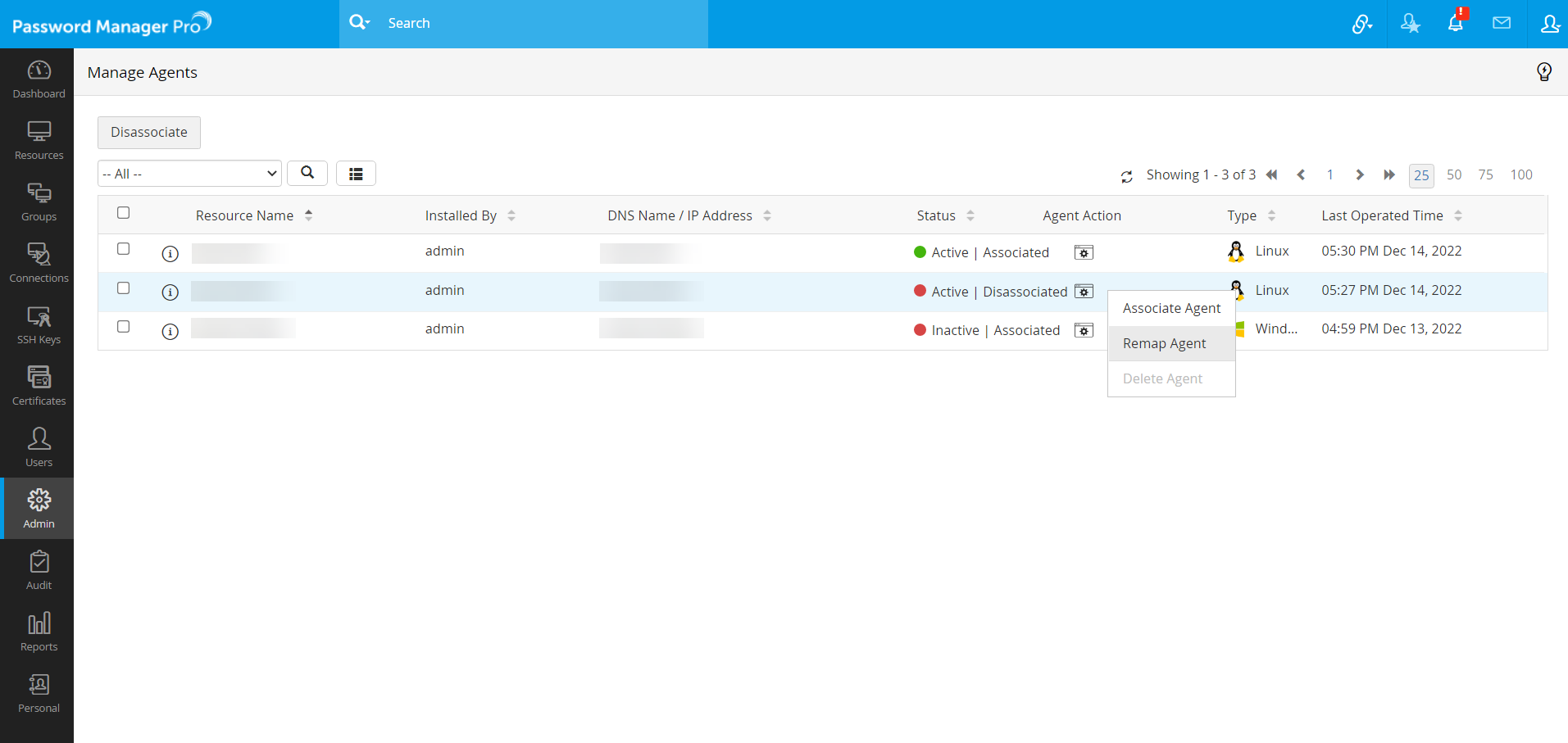1568x743 pixels.
Task: Select the checkbox for the Inactive agent row
Action: (x=124, y=327)
